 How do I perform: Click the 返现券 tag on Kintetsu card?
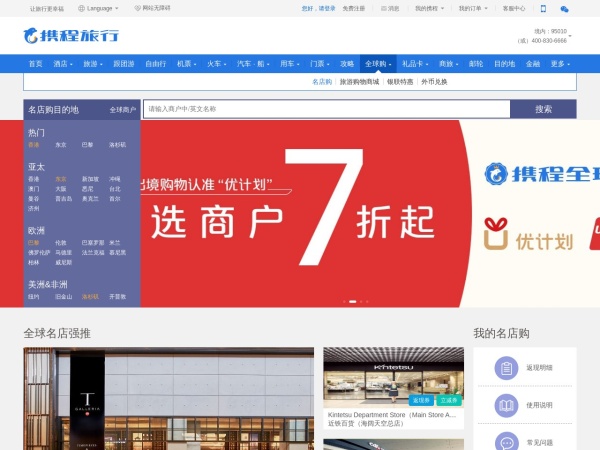421,400
